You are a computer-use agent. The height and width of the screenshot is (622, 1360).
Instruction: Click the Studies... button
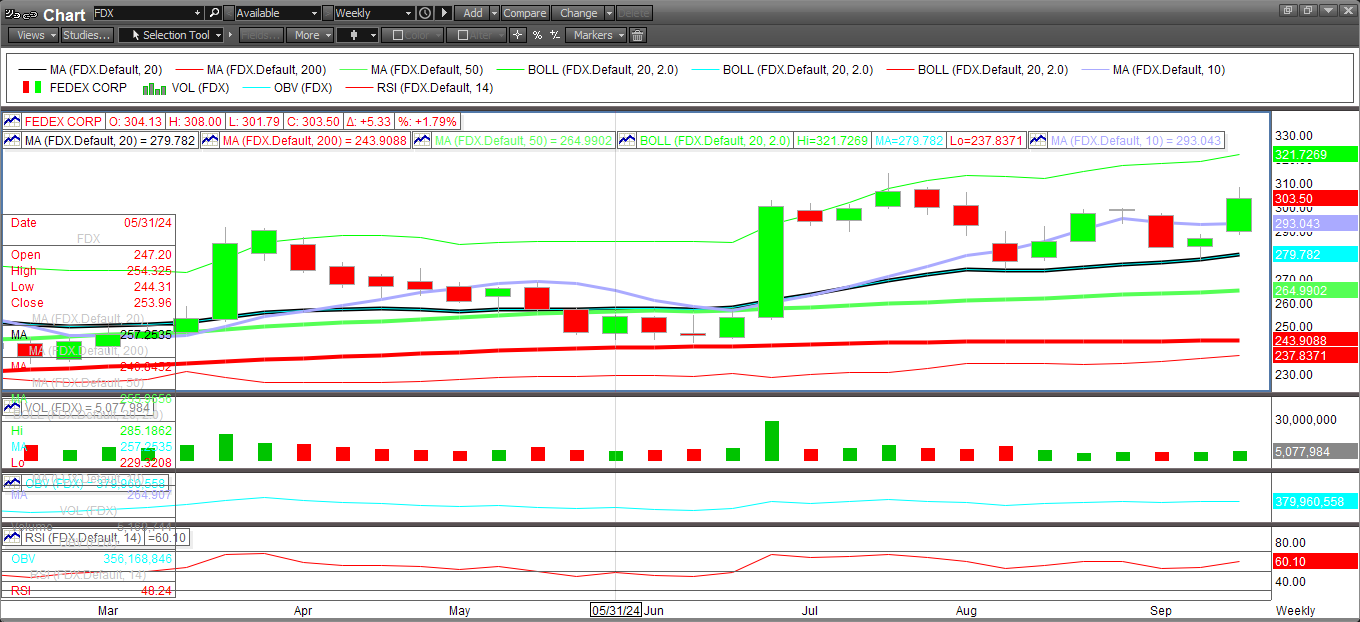(x=86, y=35)
